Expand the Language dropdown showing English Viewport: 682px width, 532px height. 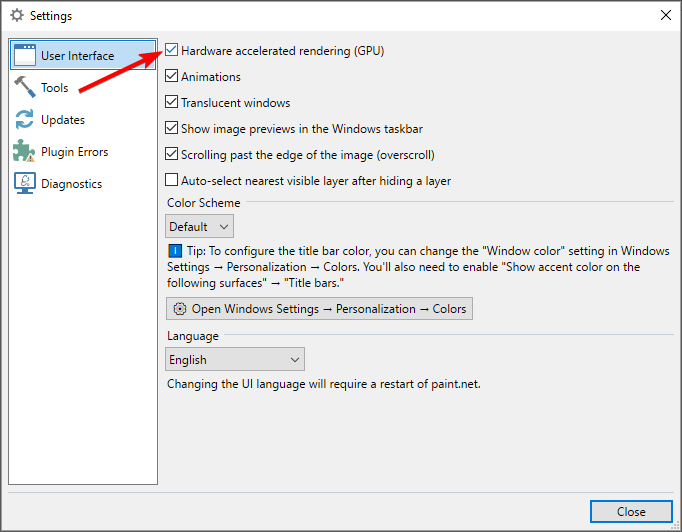tap(235, 359)
